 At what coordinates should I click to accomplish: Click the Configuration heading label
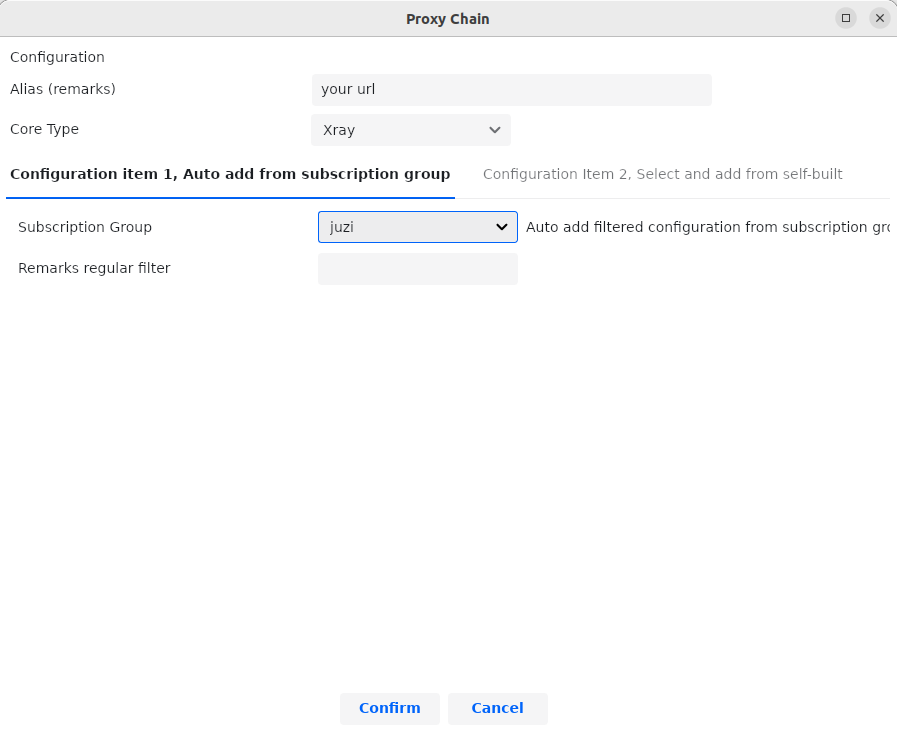pyautogui.click(x=57, y=57)
